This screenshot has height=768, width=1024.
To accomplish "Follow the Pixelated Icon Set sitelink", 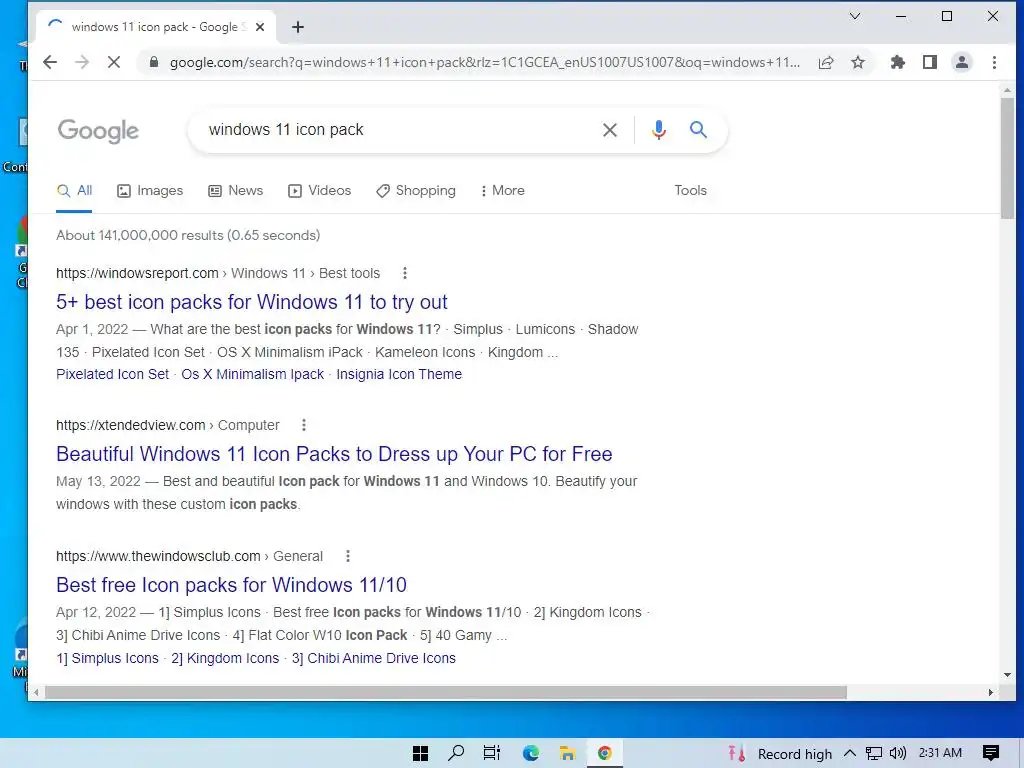I will click(x=112, y=374).
